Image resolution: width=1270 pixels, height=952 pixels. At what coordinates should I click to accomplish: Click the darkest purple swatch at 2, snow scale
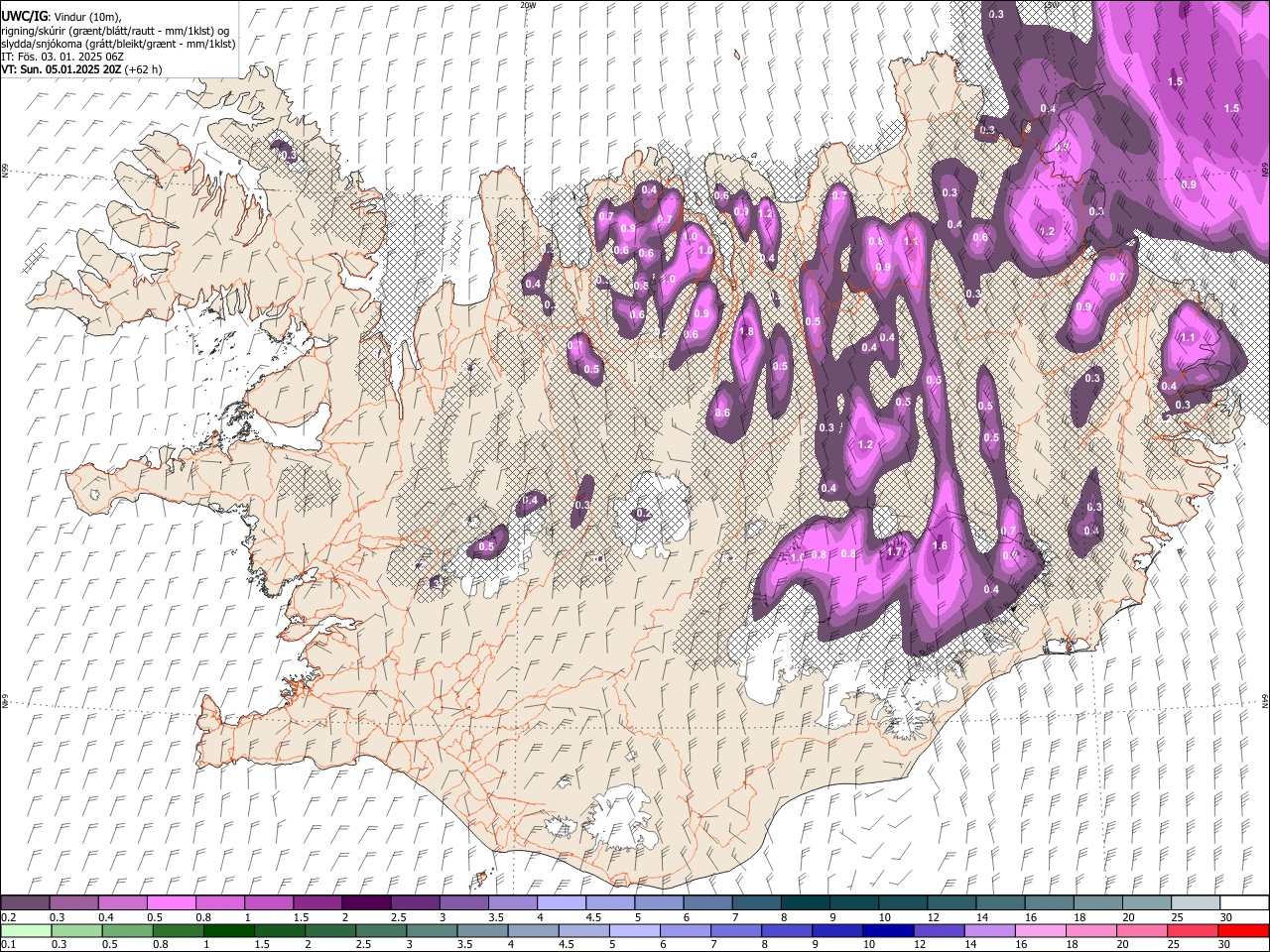(365, 903)
